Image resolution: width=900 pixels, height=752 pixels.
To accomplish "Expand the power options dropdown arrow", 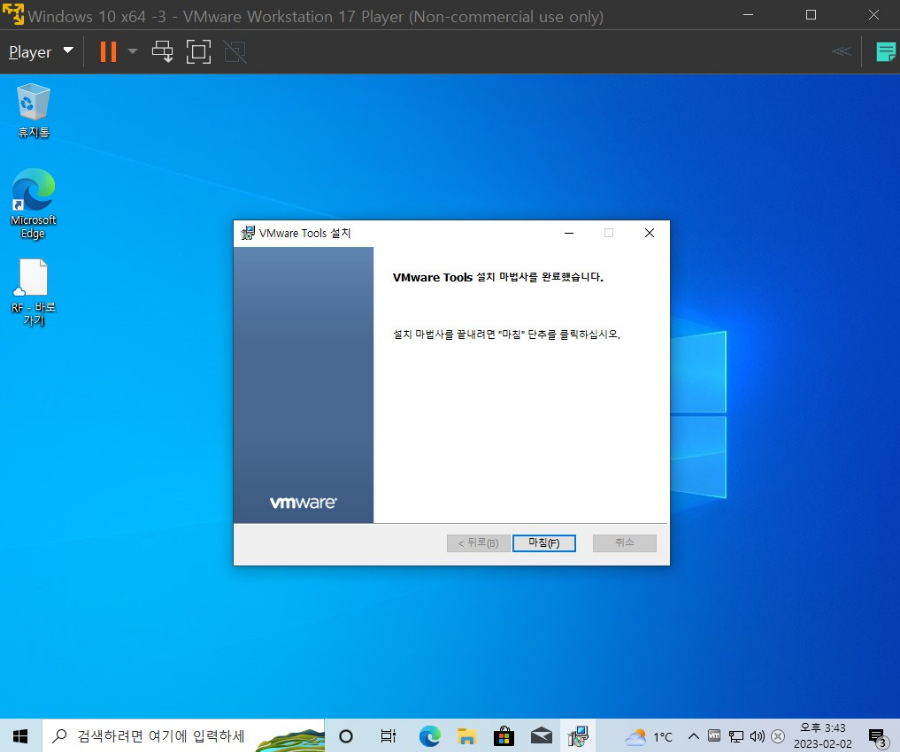I will (x=133, y=52).
